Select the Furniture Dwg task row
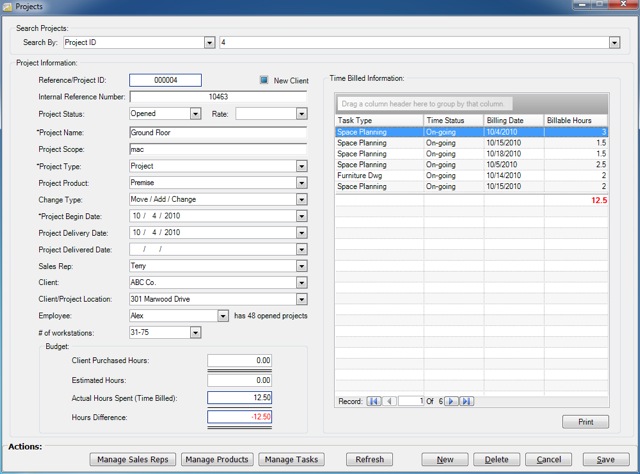The image size is (640, 474). click(378, 175)
